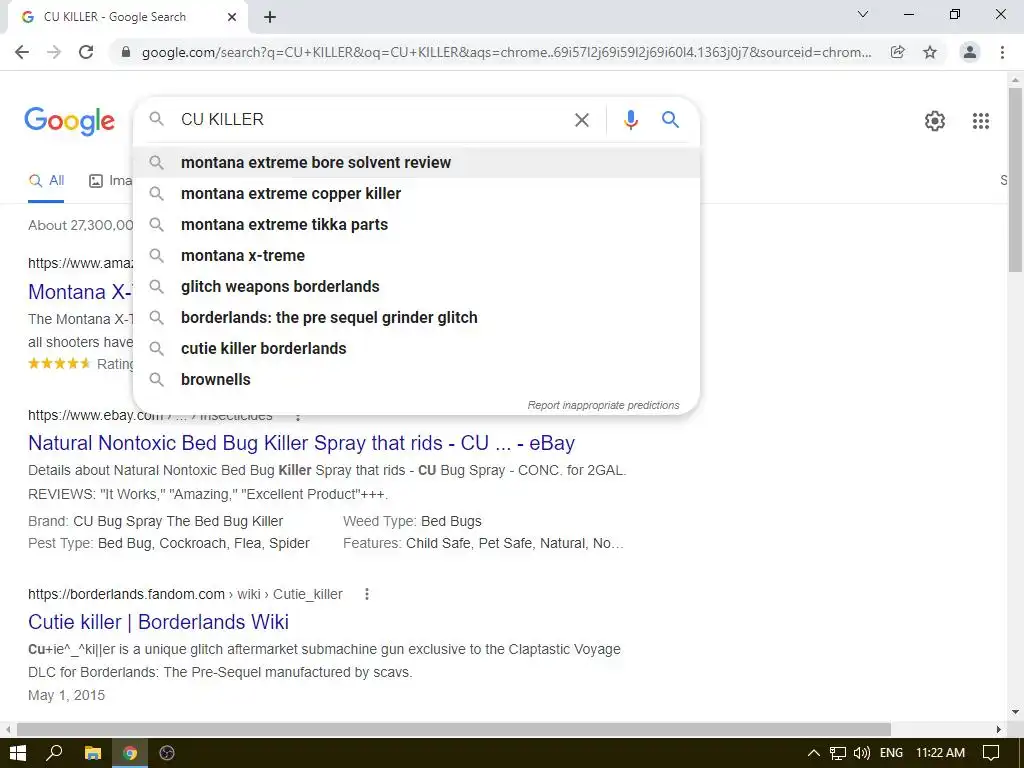Click Report inappropriate predictions
Screen dimensions: 1024x768
(603, 405)
